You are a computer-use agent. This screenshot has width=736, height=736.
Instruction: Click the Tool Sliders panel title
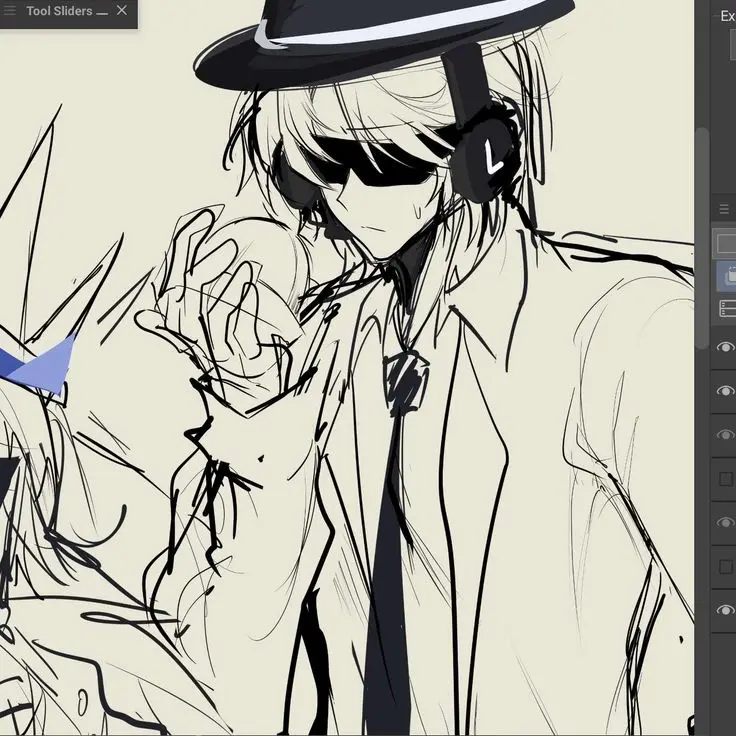(x=58, y=11)
